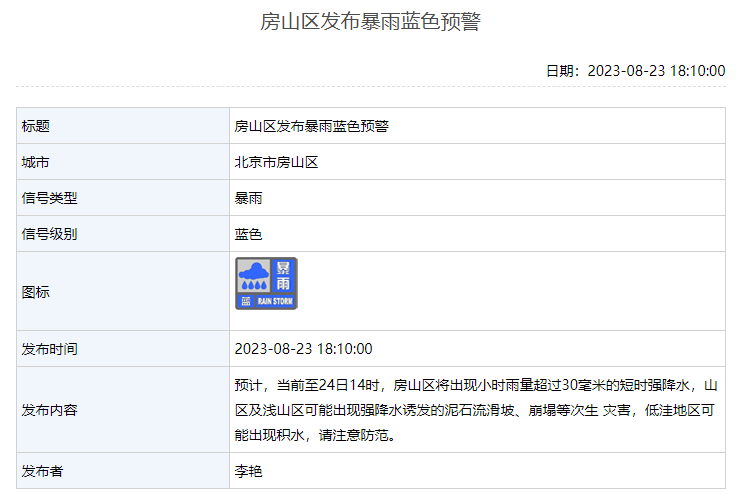Click the 北京市房山区 city value

click(276, 162)
